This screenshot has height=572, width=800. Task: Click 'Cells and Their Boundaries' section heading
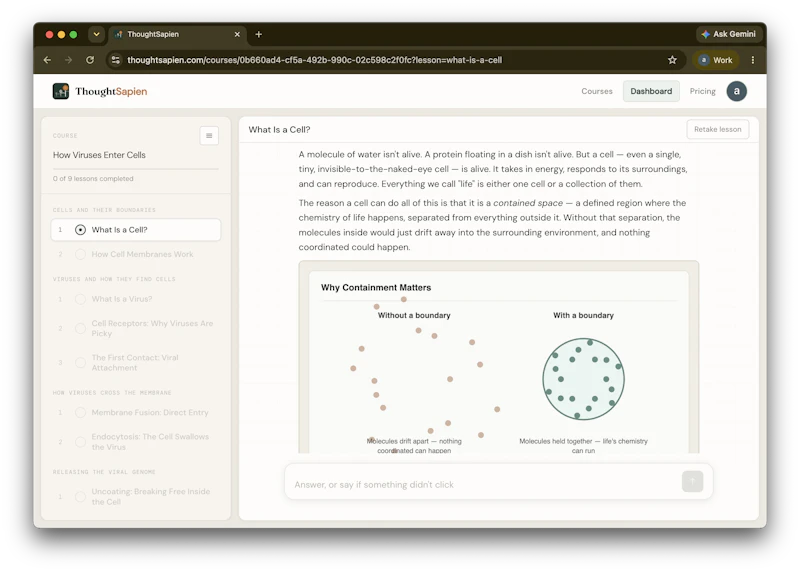(104, 210)
